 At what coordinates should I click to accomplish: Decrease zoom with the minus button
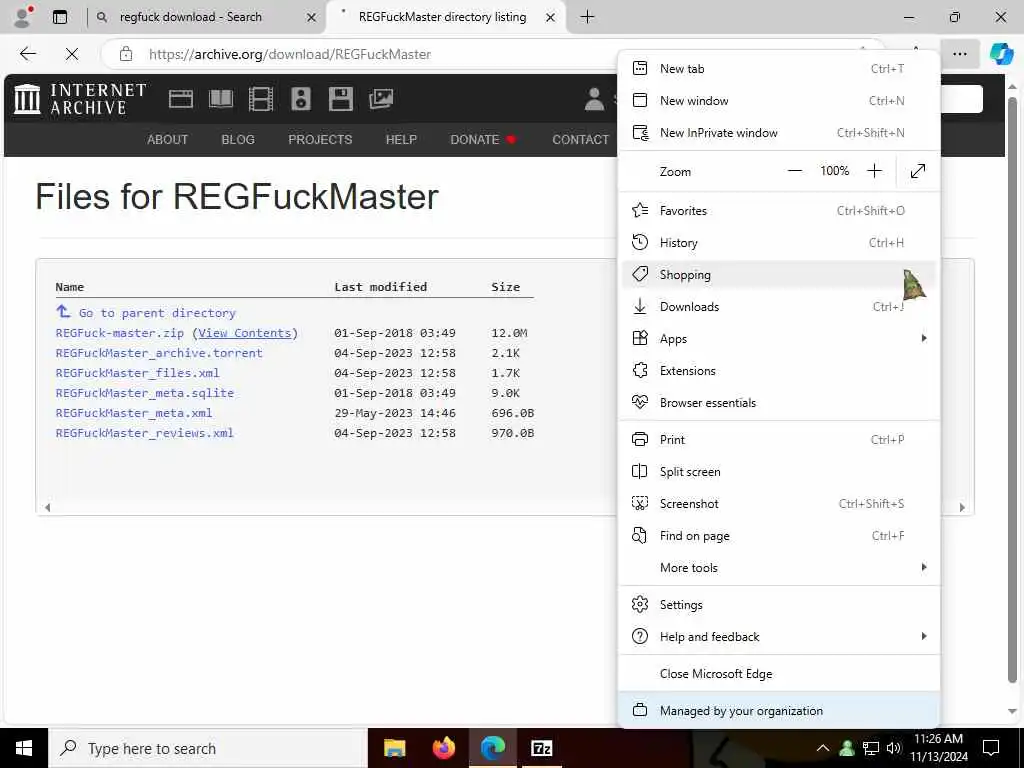pos(795,171)
